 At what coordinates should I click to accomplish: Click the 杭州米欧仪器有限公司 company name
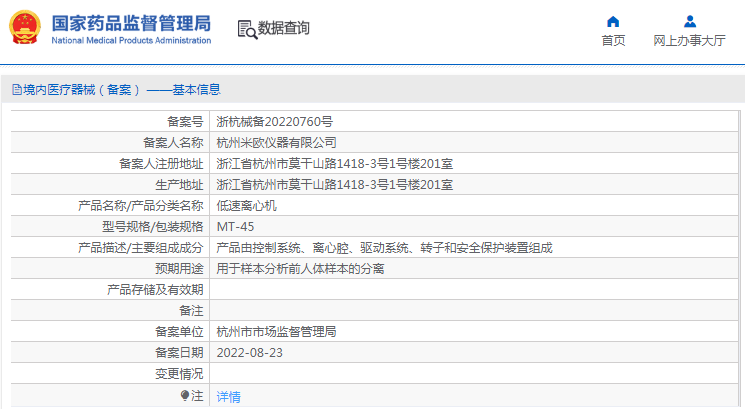pyautogui.click(x=277, y=142)
